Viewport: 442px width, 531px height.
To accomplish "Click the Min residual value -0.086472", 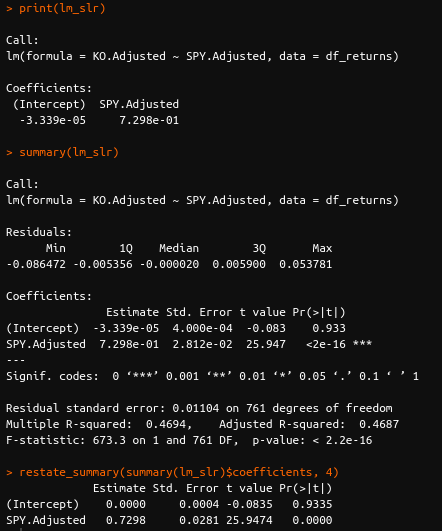I will click(36, 264).
